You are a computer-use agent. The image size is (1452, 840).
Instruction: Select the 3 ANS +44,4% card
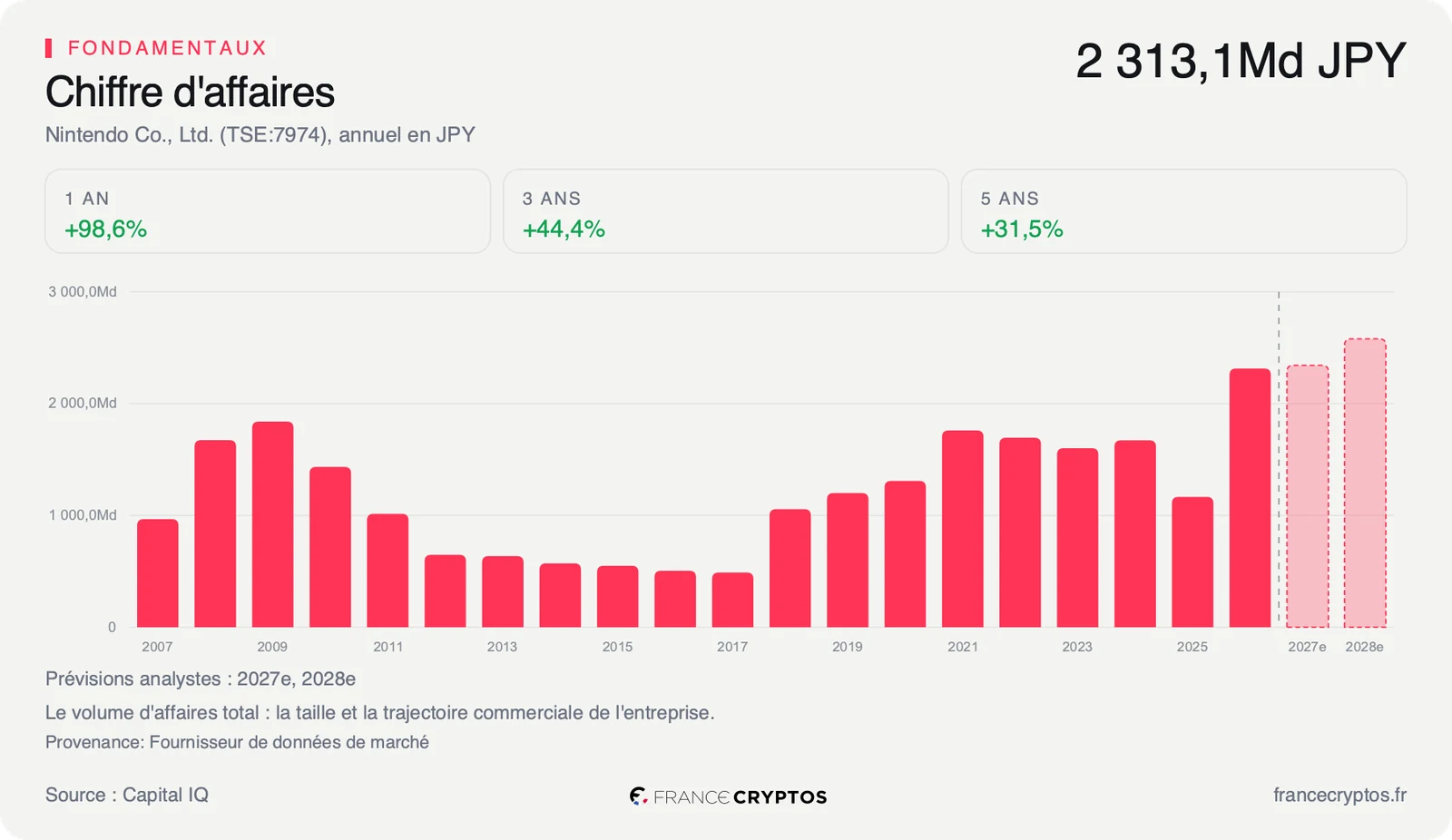726,211
